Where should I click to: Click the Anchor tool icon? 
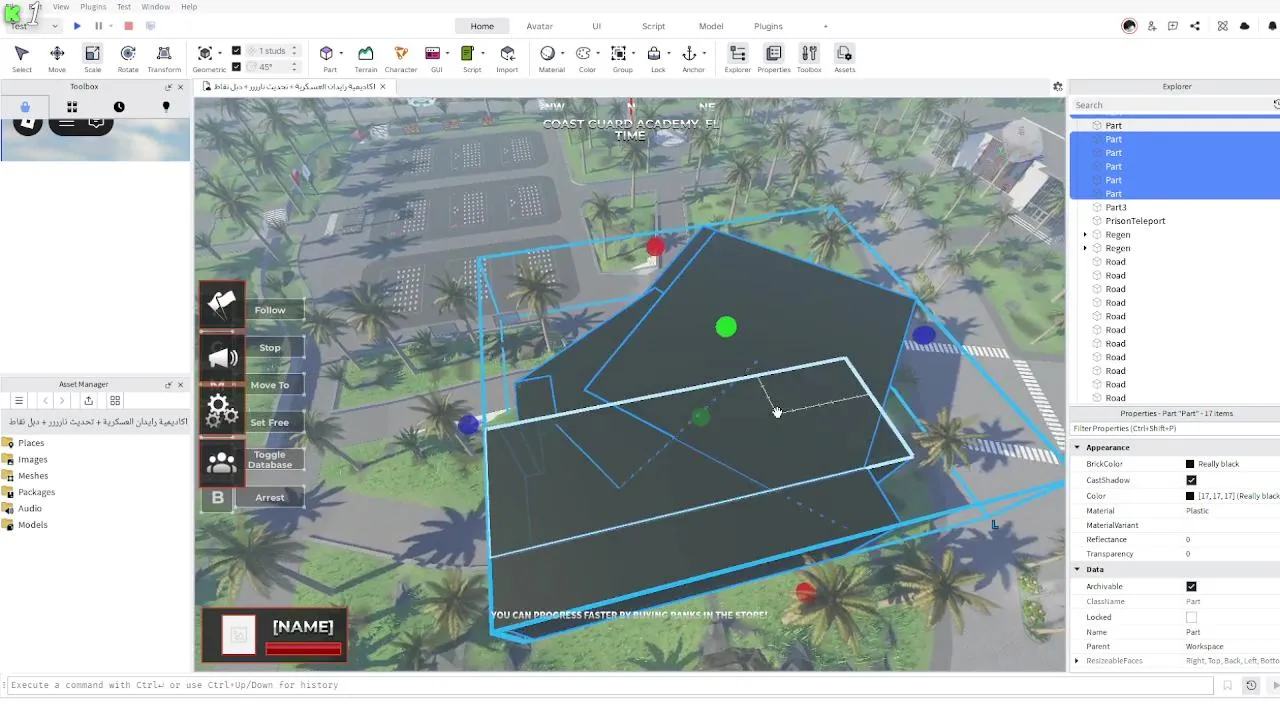pos(689,53)
